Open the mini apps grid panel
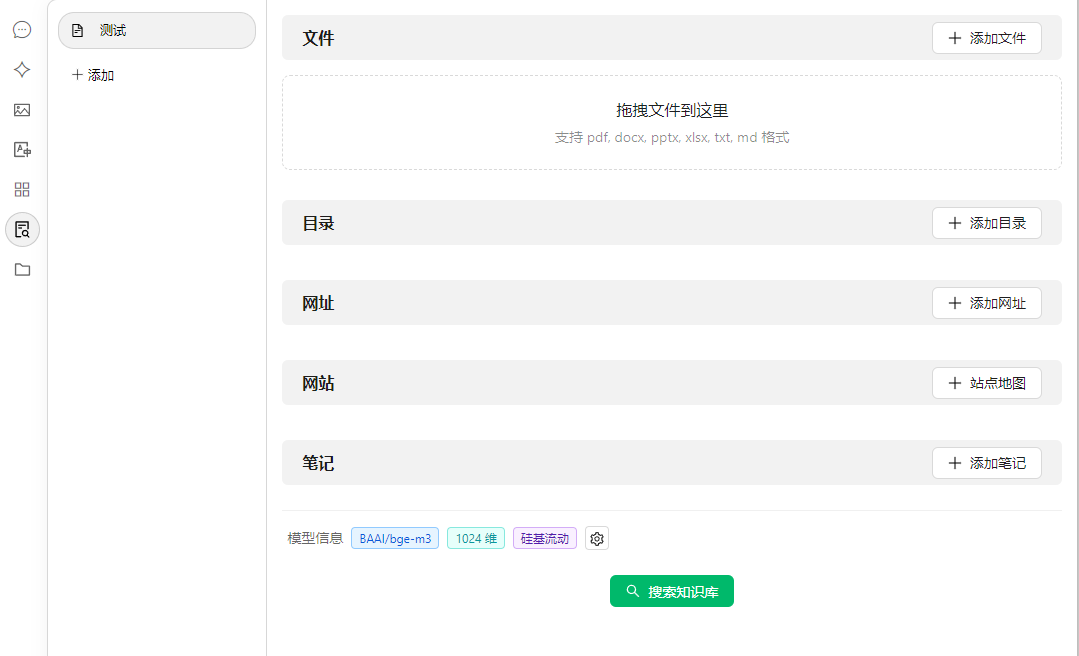The height and width of the screenshot is (656, 1079). 21,189
